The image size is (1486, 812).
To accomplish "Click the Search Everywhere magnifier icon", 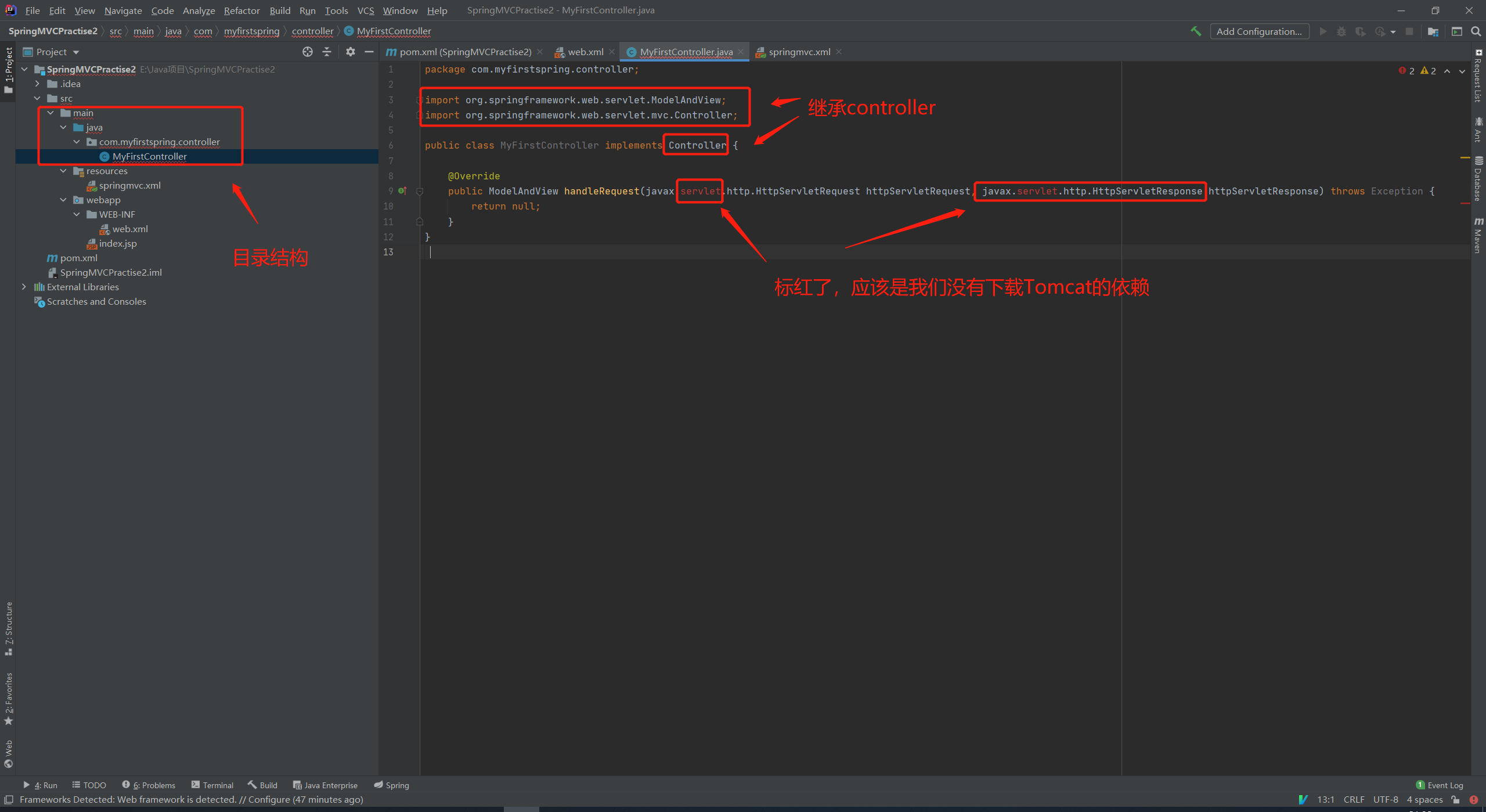I will coord(1476,31).
